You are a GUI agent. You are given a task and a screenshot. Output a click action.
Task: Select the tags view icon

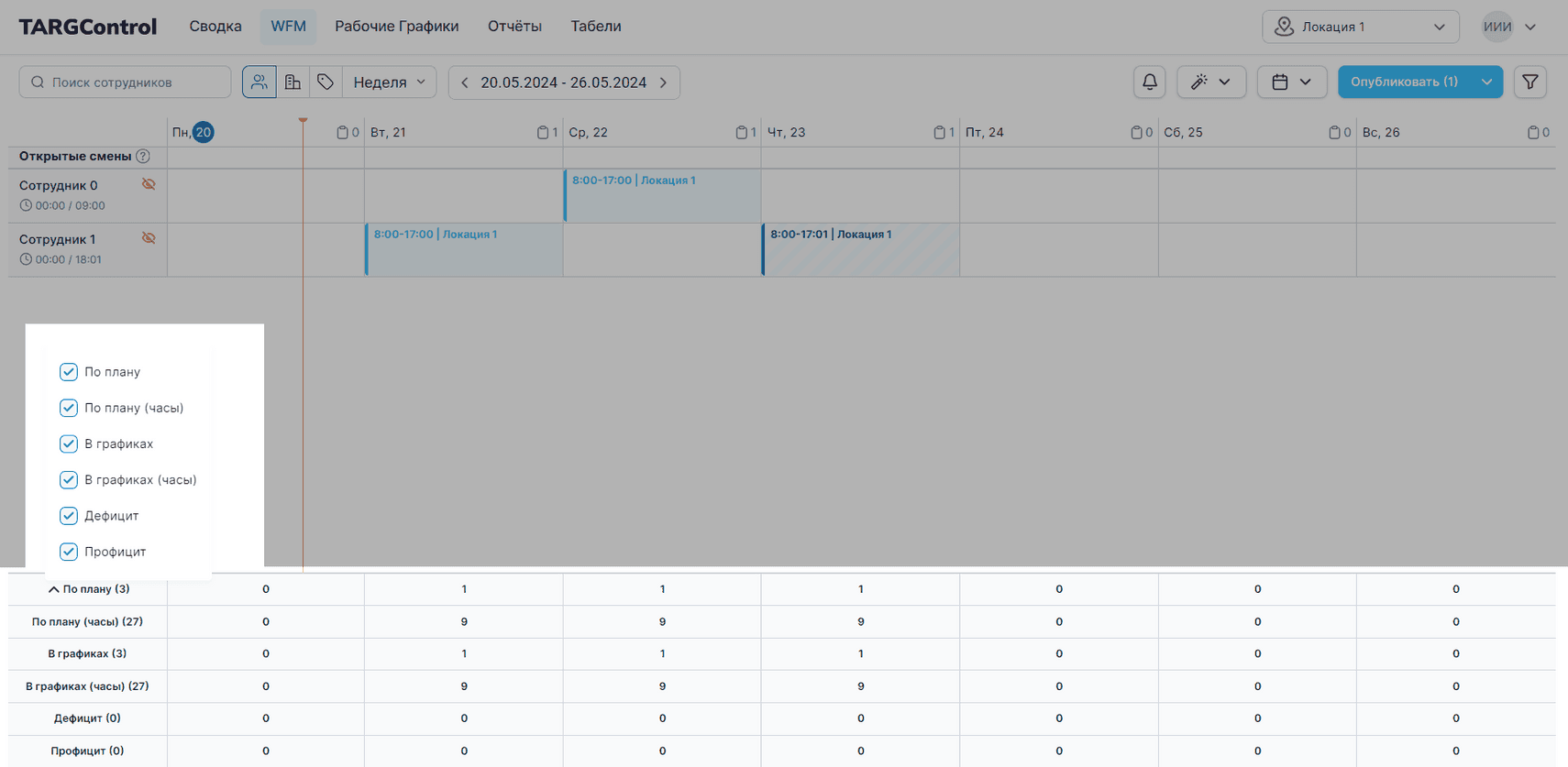tap(326, 82)
